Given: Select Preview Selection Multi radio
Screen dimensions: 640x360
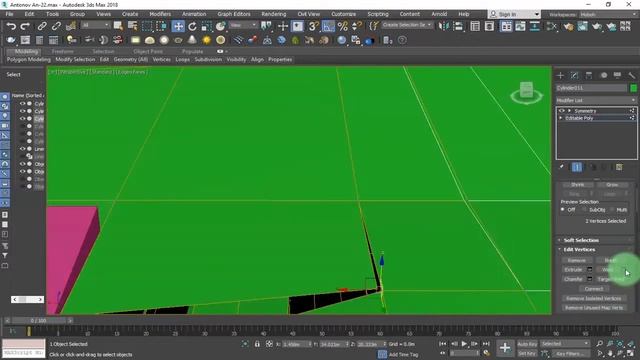Looking at the screenshot, I should 612,209.
